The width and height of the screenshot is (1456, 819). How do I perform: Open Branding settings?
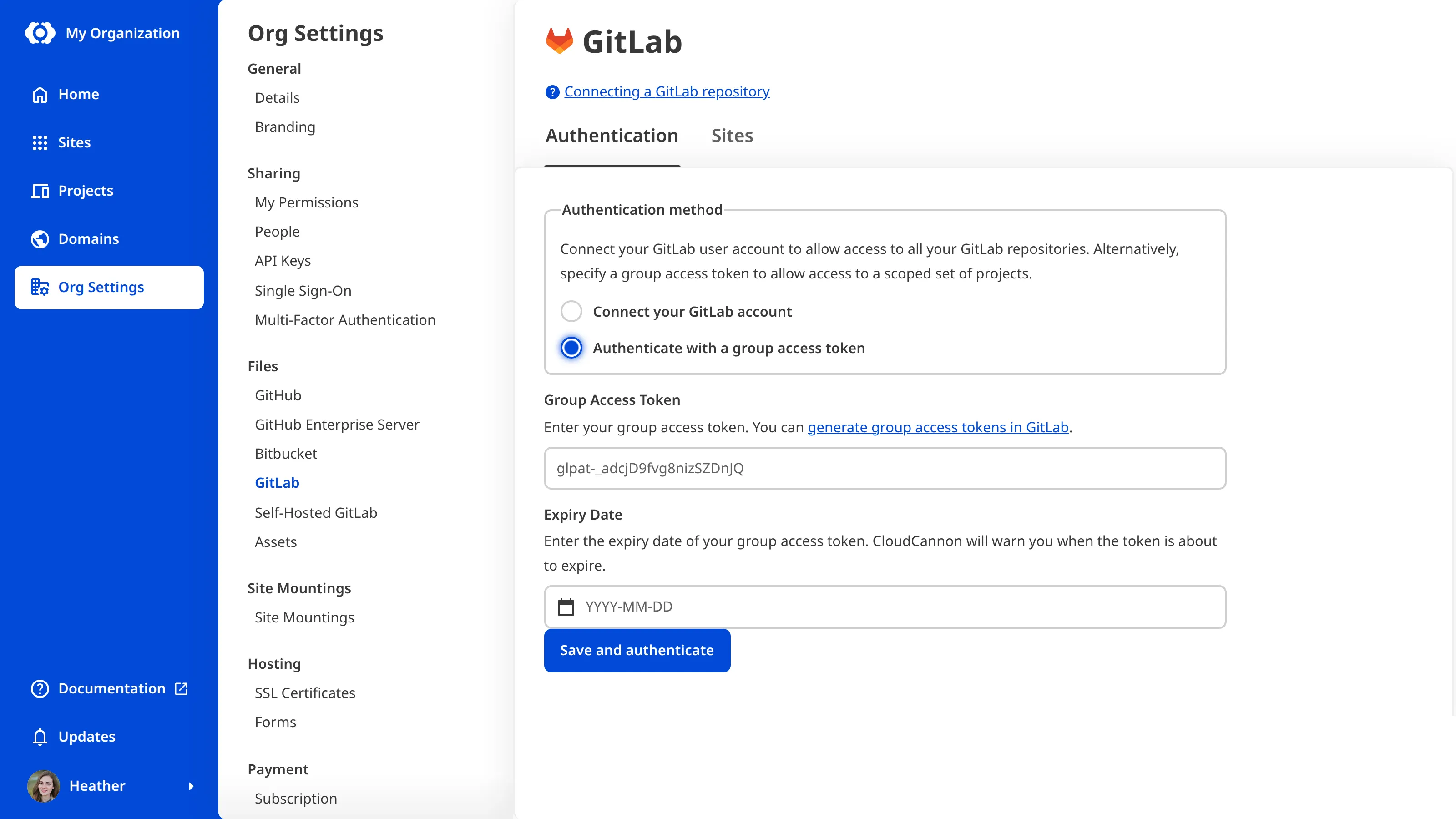[285, 127]
